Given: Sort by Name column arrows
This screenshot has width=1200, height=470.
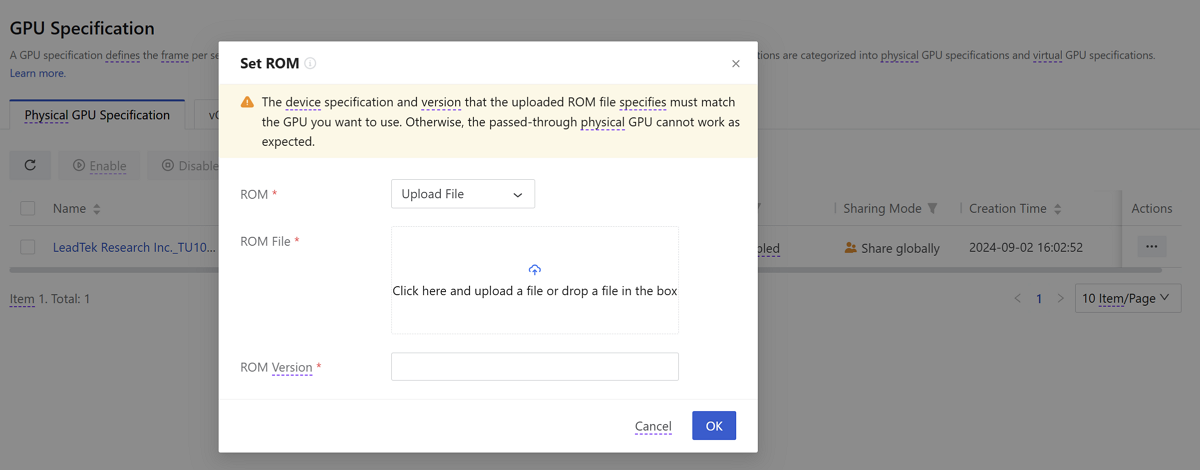Looking at the screenshot, I should [x=97, y=209].
